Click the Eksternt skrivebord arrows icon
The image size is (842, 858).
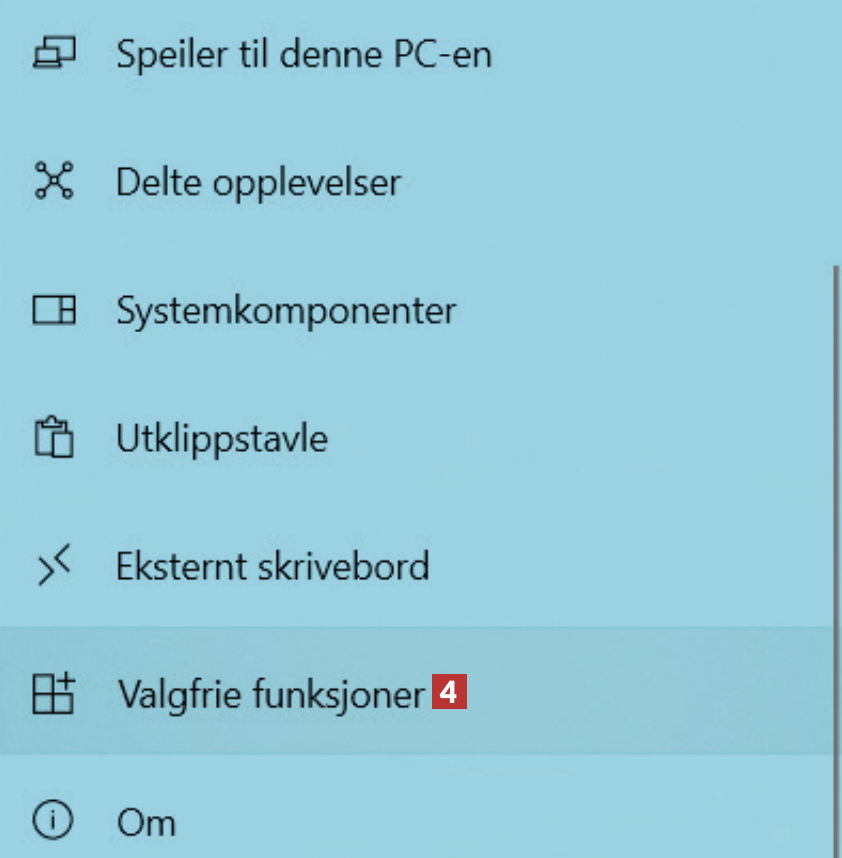[x=54, y=567]
